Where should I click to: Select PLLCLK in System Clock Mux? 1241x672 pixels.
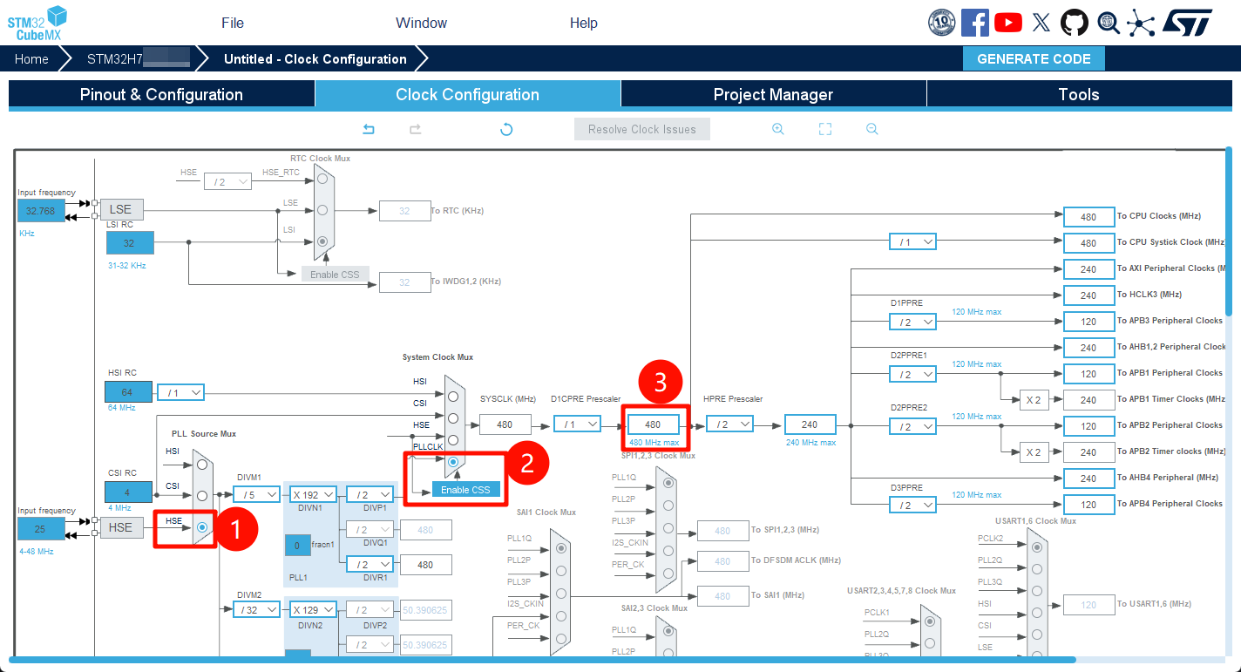pyautogui.click(x=454, y=462)
